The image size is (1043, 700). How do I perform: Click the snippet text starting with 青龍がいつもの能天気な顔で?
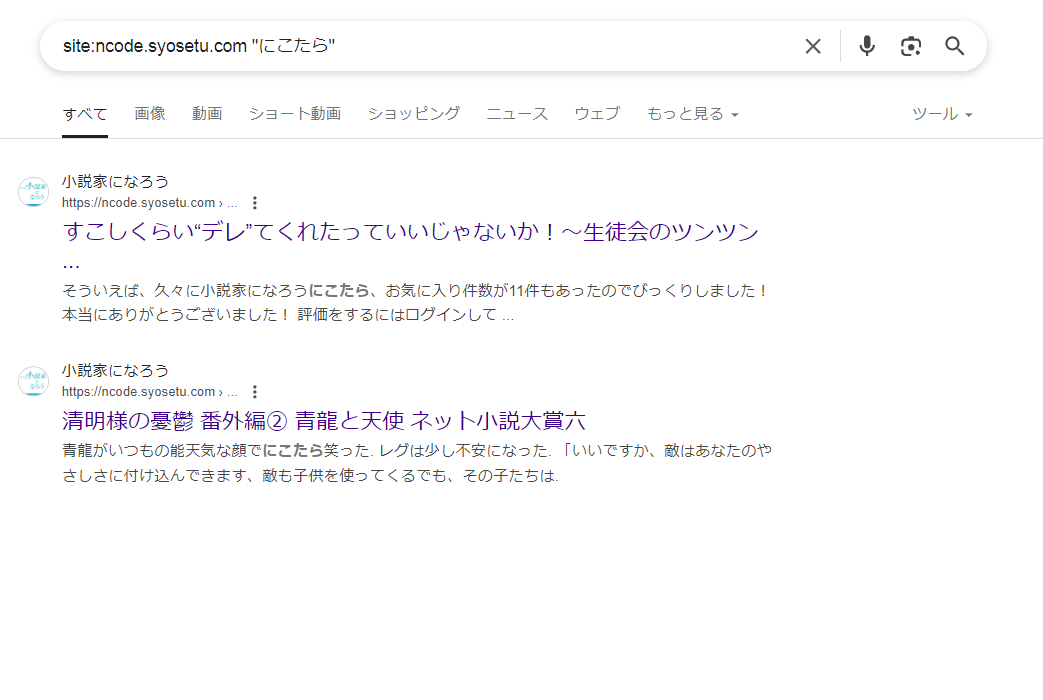[417, 451]
